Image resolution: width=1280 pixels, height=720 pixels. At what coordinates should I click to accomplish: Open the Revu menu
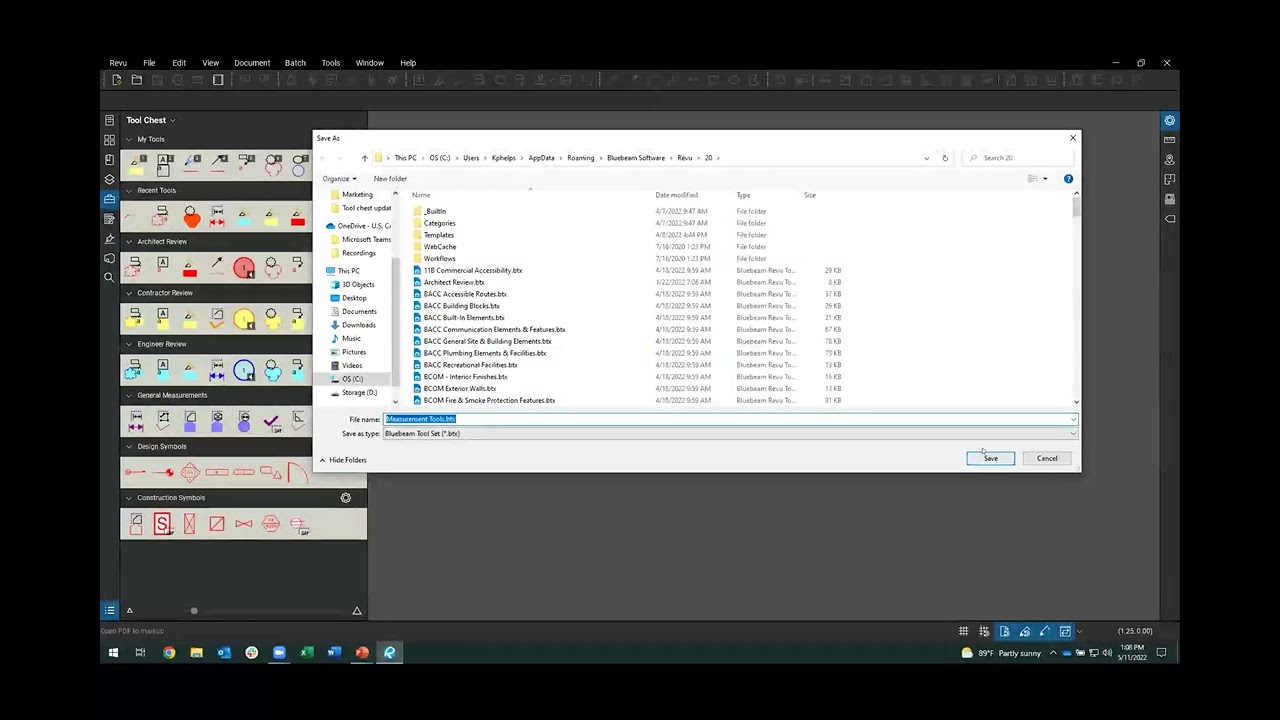[x=118, y=63]
